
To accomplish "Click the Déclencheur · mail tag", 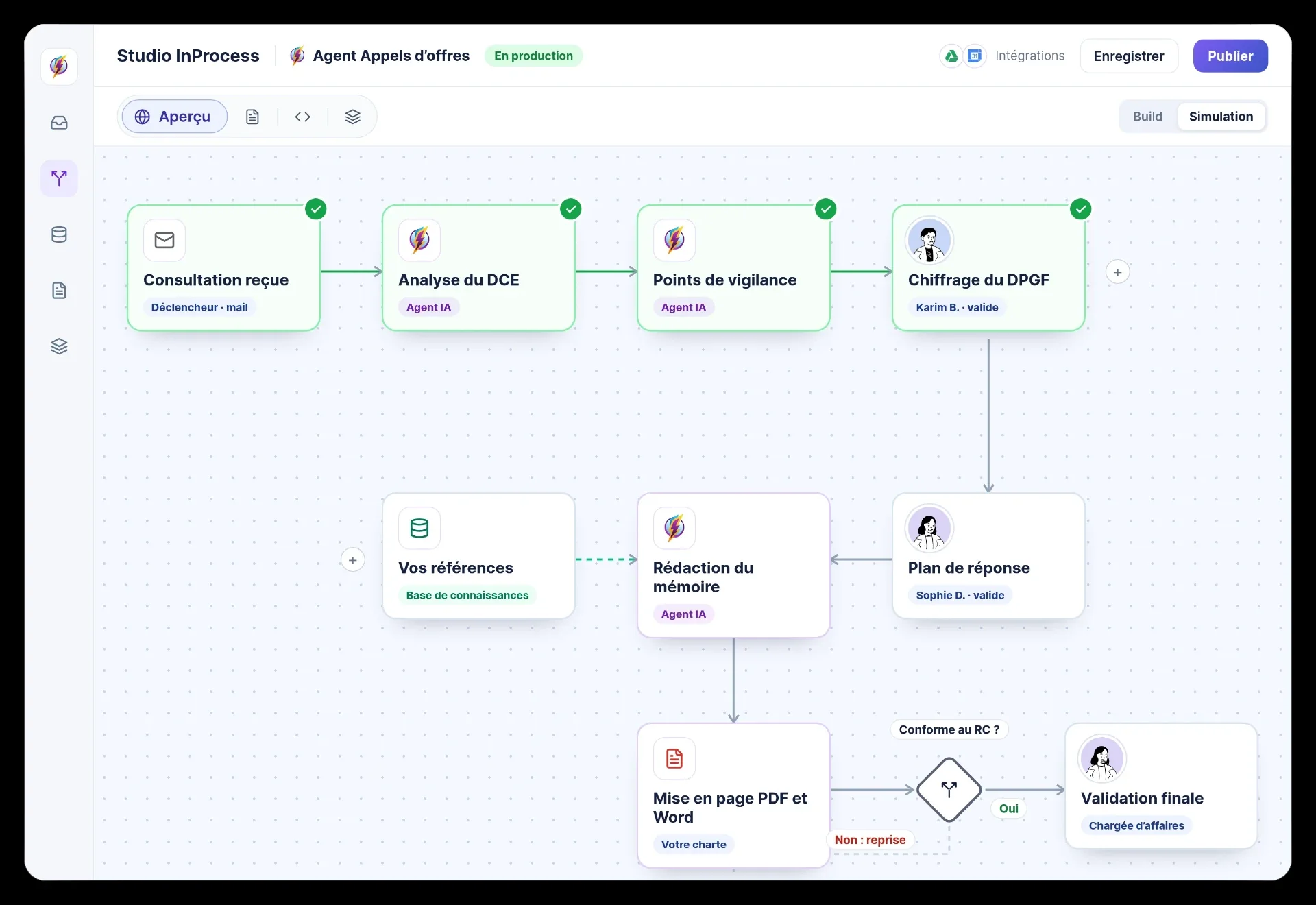I will point(199,307).
